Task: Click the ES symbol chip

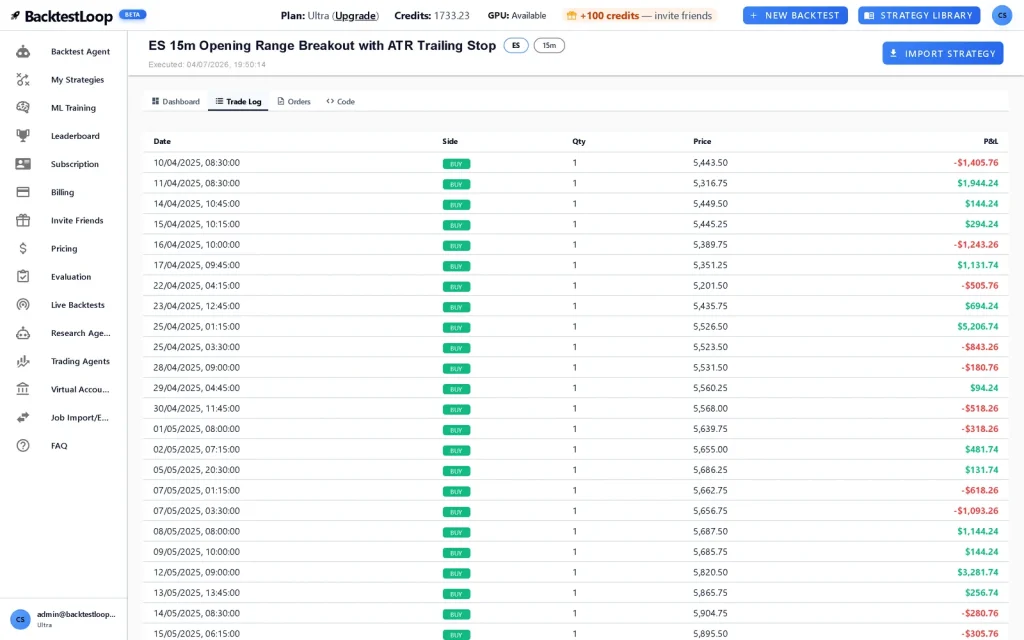Action: 516,46
